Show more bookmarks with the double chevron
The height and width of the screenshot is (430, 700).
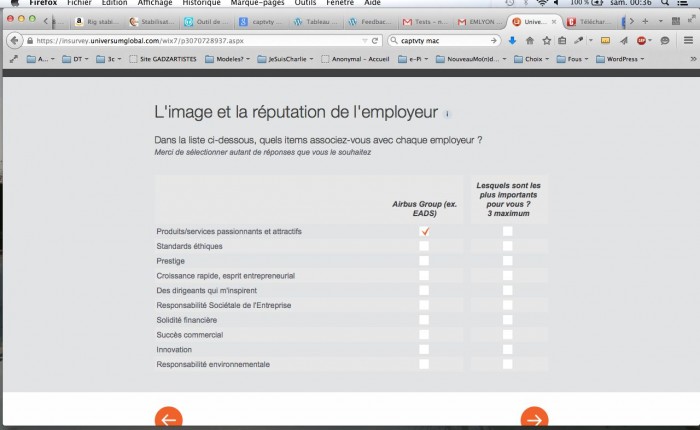[x=693, y=58]
